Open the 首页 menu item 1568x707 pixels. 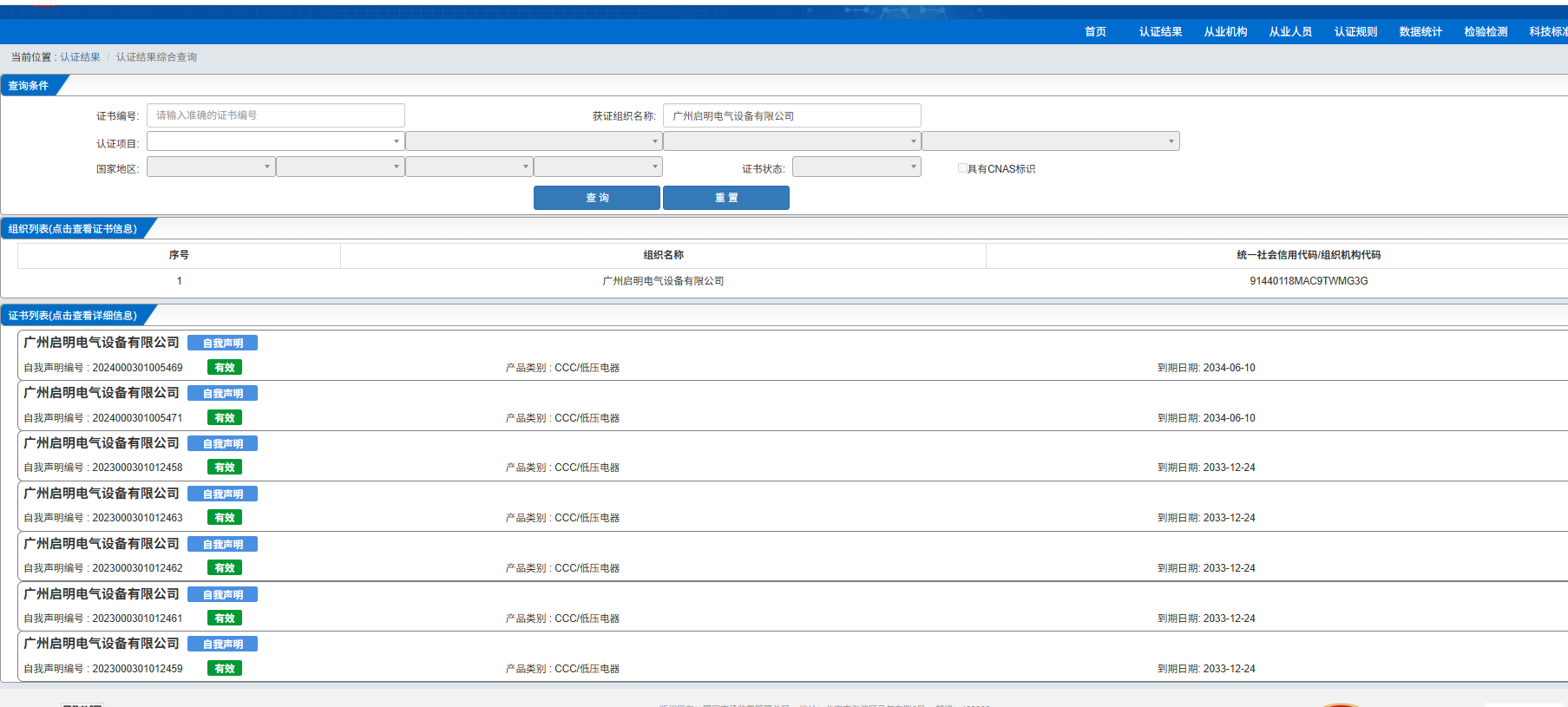coord(1095,32)
